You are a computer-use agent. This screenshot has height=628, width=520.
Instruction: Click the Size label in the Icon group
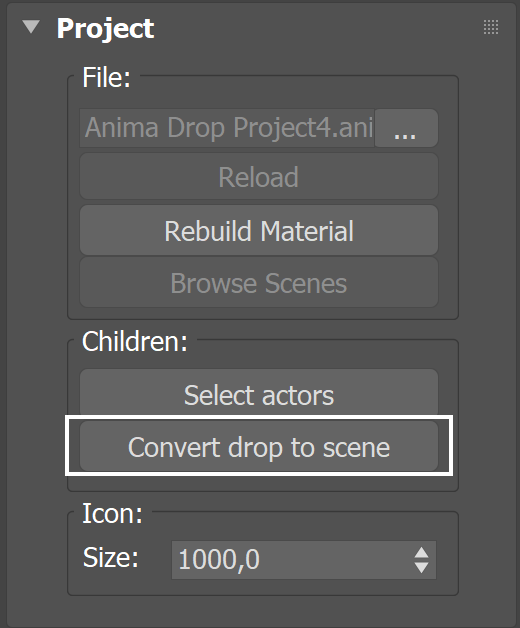(111, 558)
